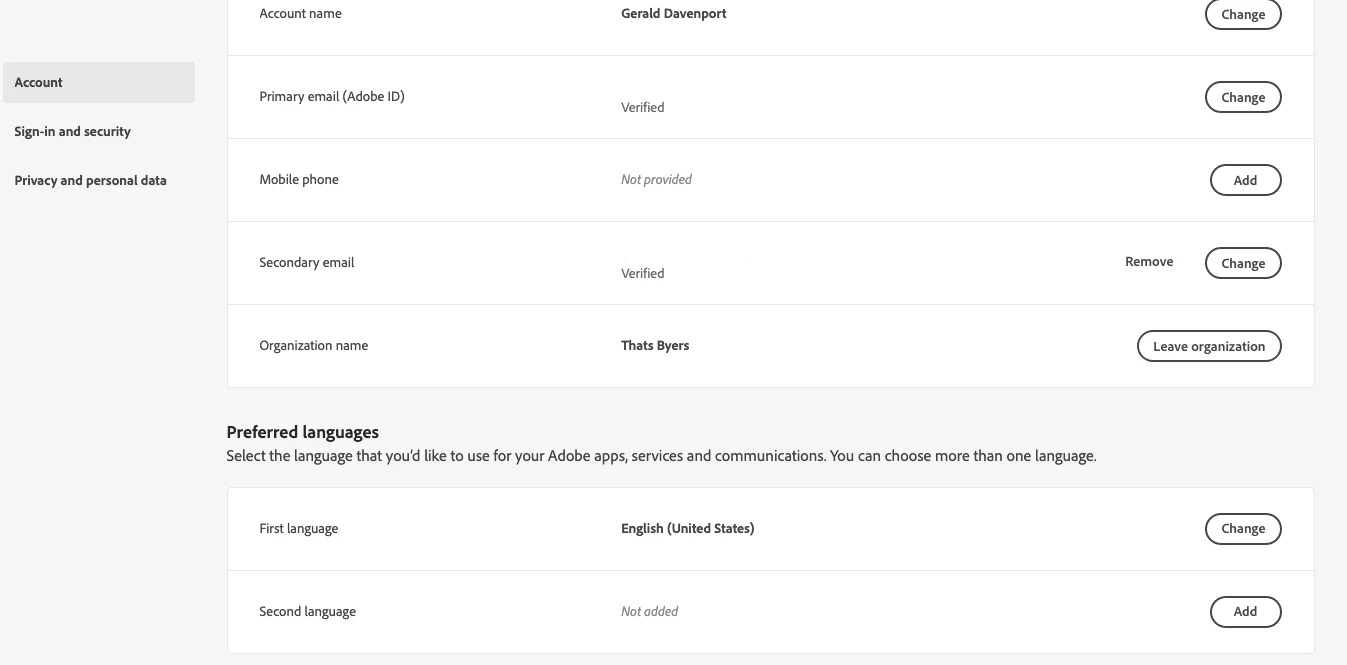This screenshot has width=1347, height=665.
Task: Click the name Gerald Davenport
Action: pos(673,14)
